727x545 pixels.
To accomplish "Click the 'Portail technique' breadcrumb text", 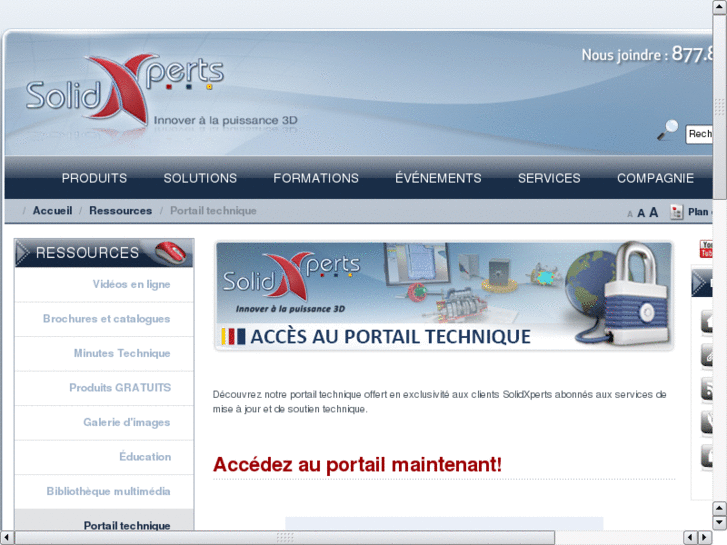I will click(213, 211).
